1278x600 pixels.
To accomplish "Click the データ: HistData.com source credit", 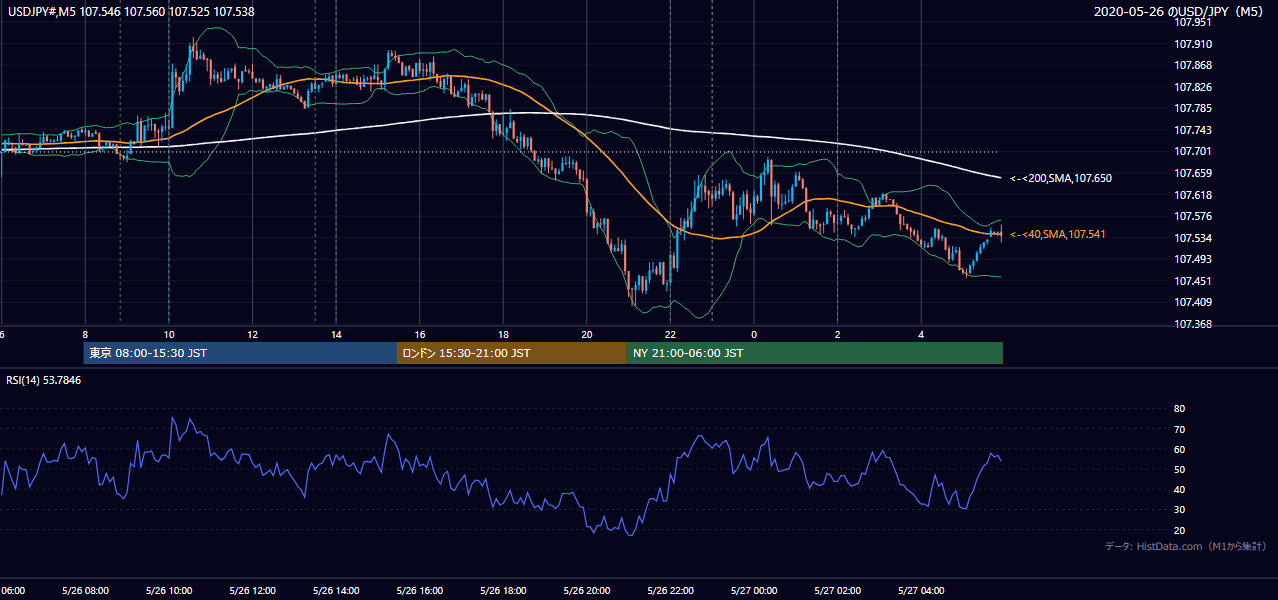I will [x=1186, y=547].
